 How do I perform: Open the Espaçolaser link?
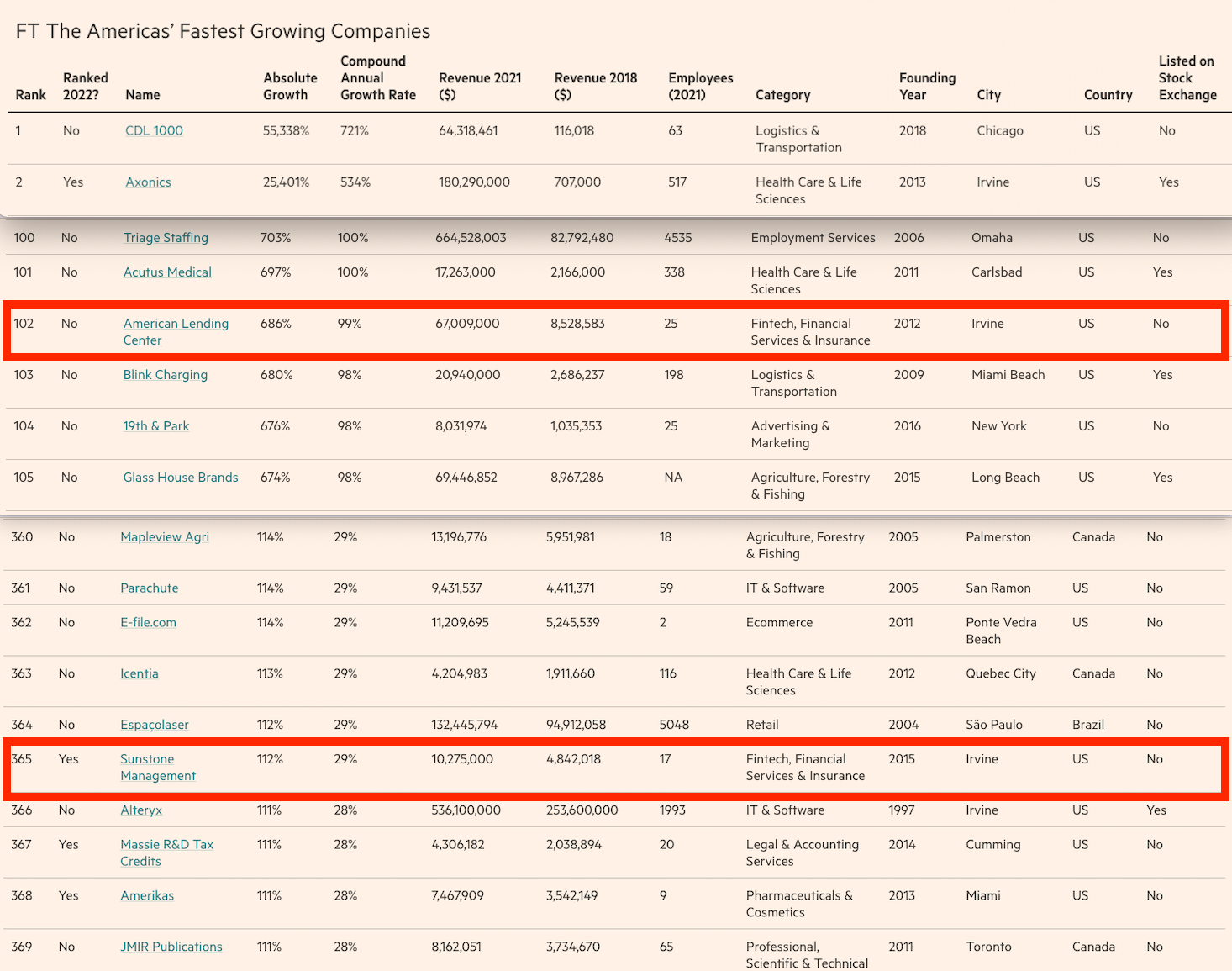pyautogui.click(x=155, y=725)
